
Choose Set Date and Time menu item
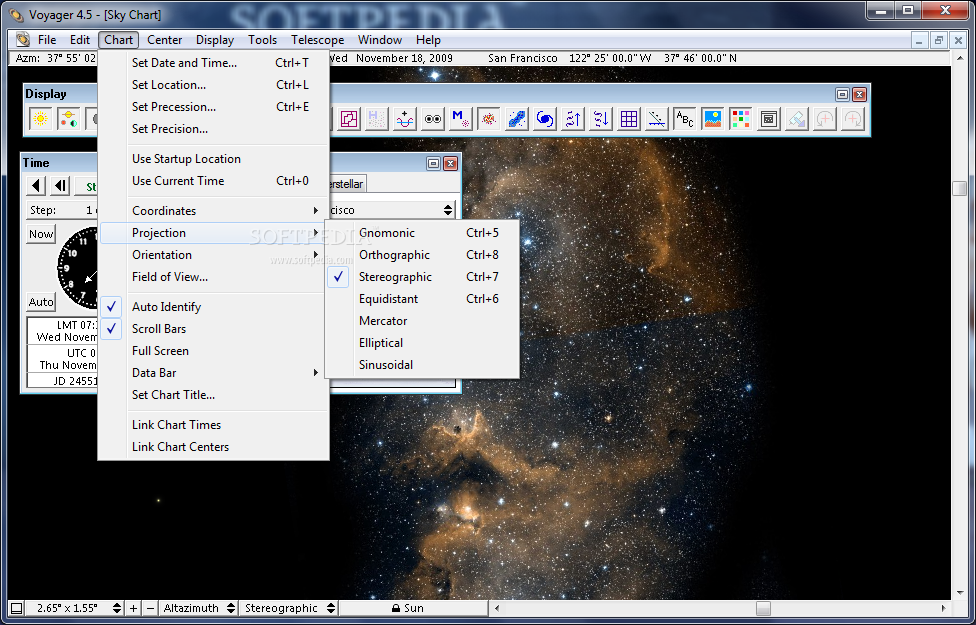pos(213,63)
